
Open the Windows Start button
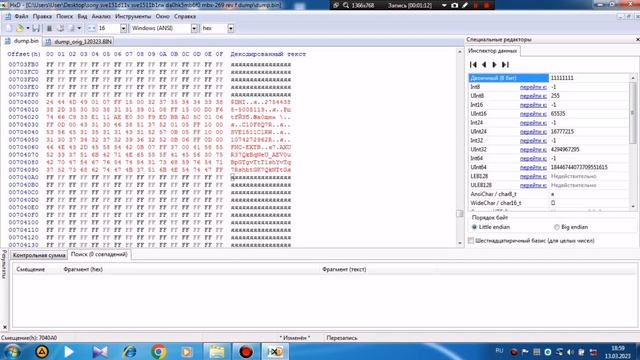[x=12, y=351]
